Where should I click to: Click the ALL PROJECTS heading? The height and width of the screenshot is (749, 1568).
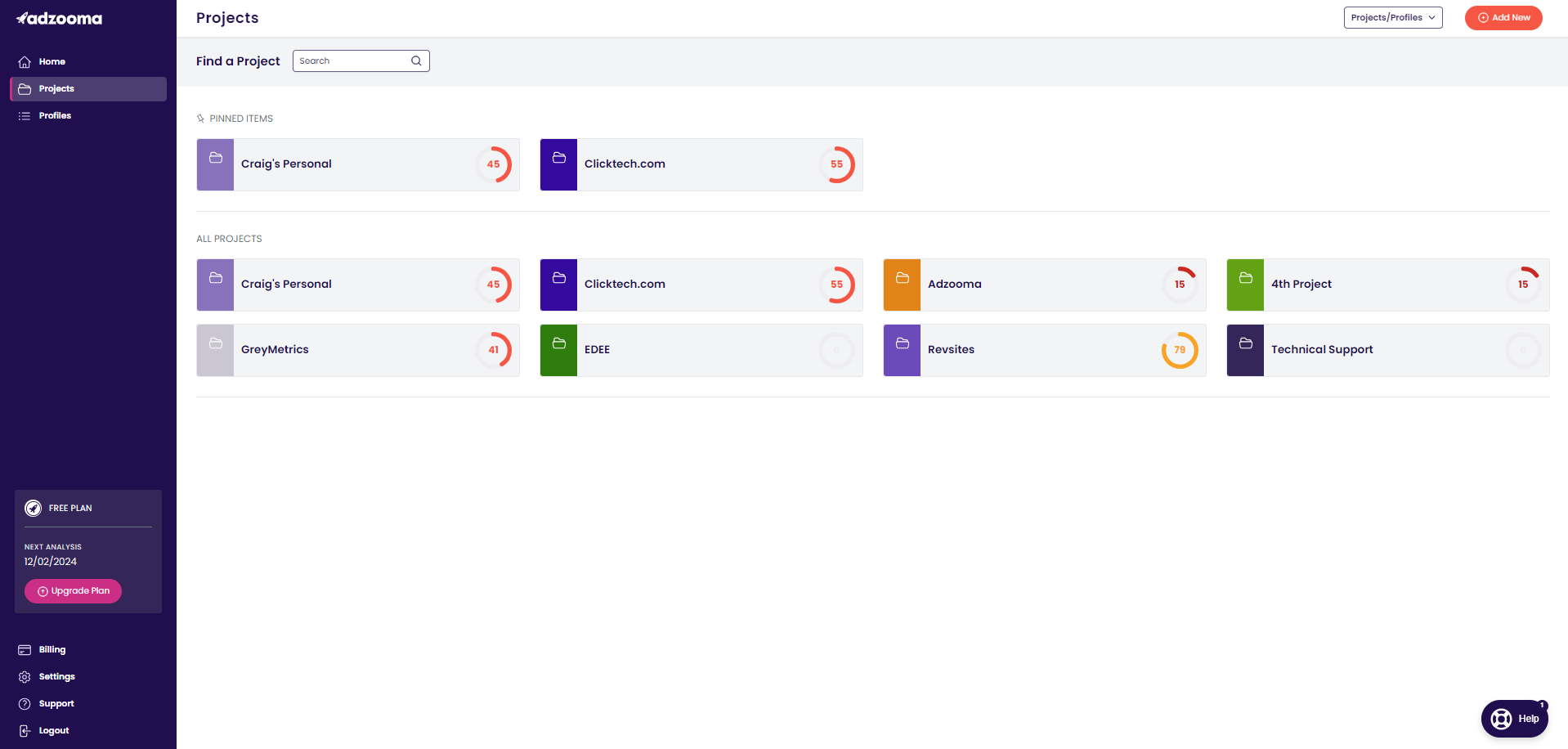pos(229,239)
